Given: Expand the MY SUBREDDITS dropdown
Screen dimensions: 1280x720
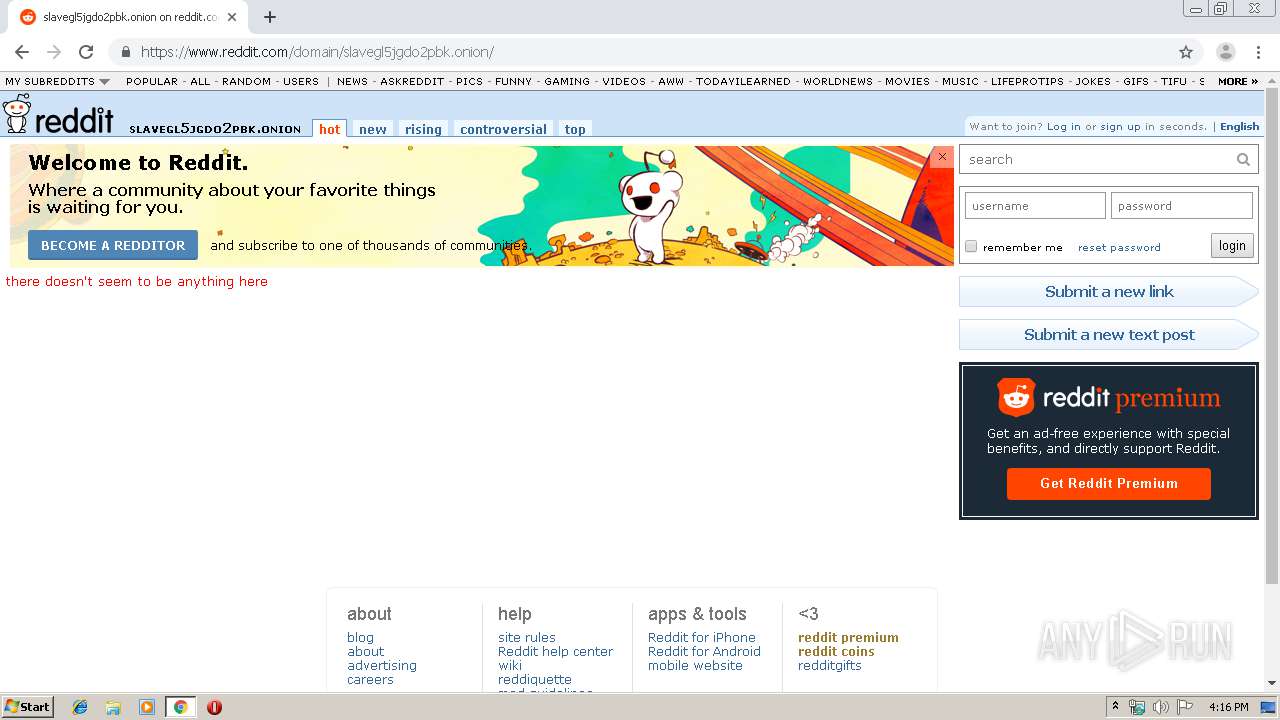Looking at the screenshot, I should coord(57,81).
